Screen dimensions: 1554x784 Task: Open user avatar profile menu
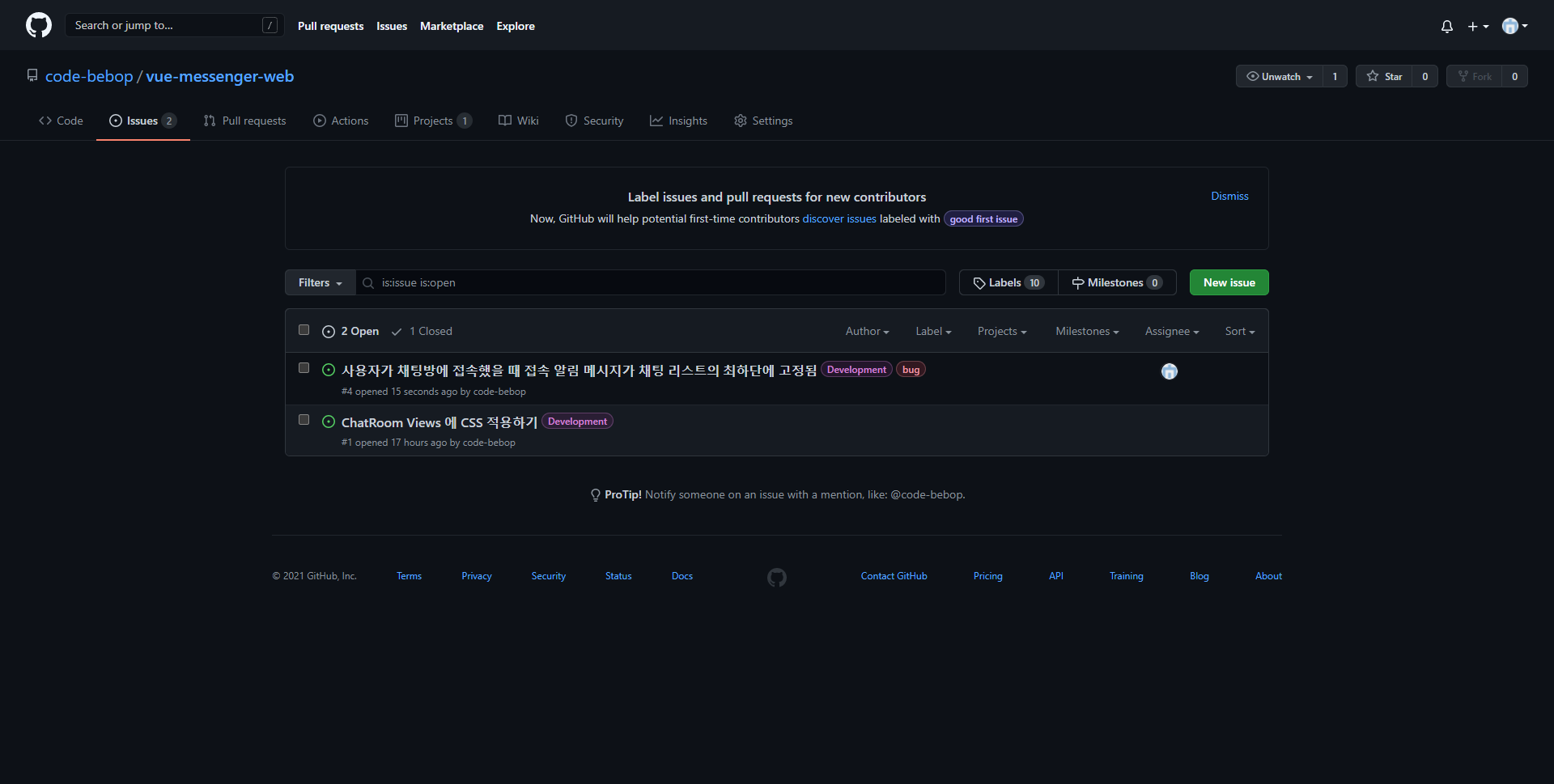click(1514, 26)
